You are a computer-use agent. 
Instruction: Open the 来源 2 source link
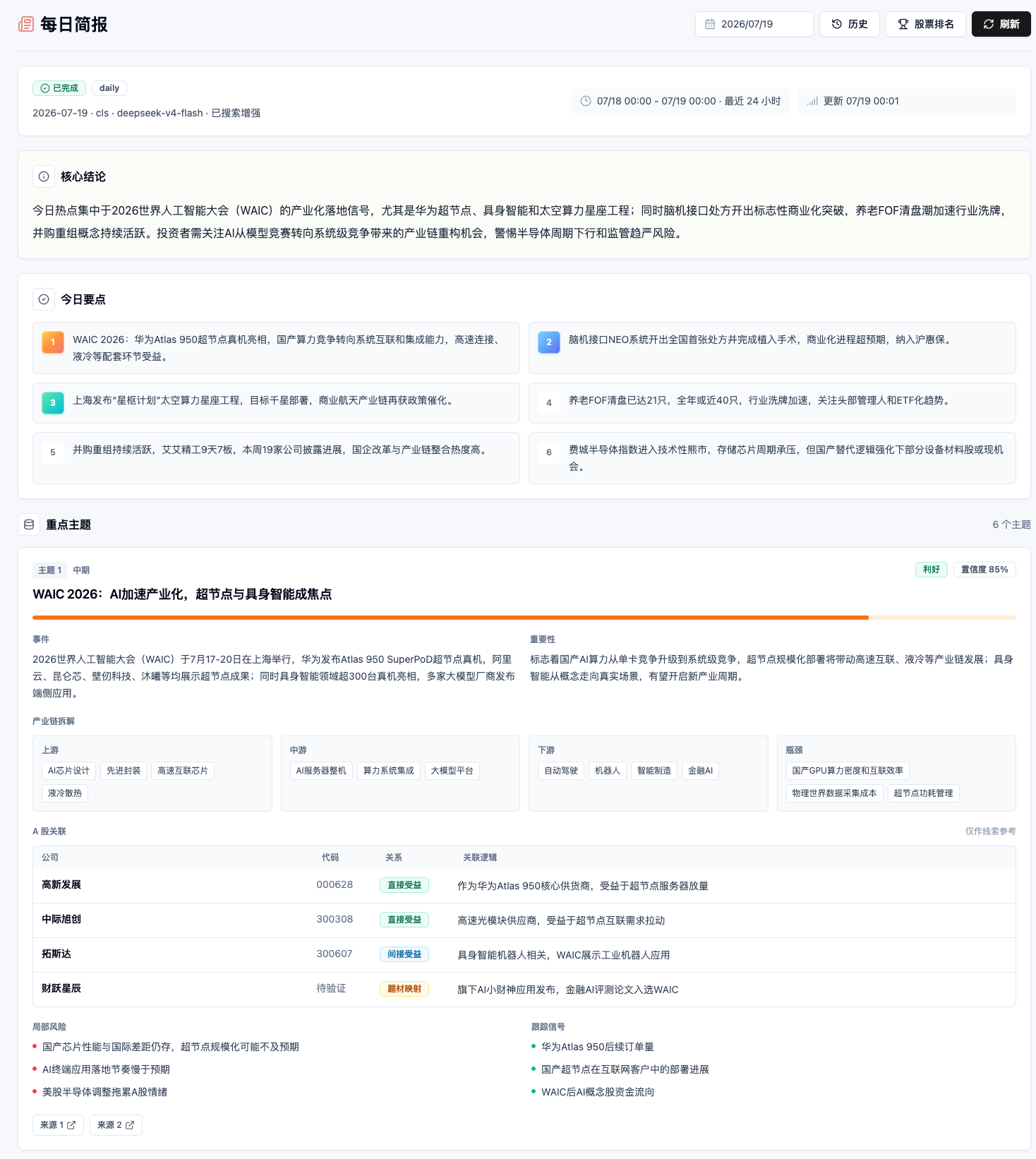[x=116, y=1125]
